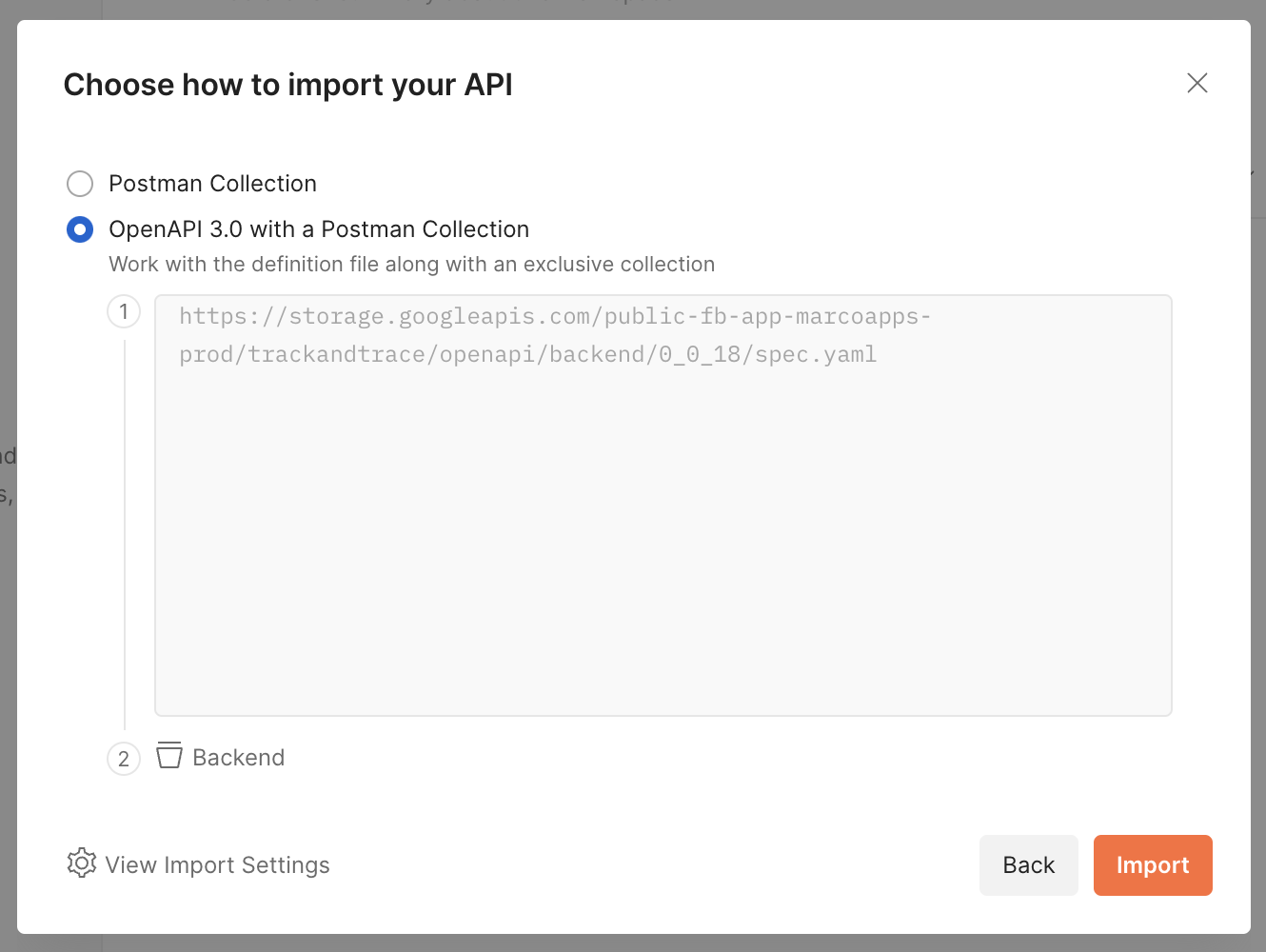Image resolution: width=1266 pixels, height=952 pixels.
Task: Click the step 2 numbered circle indicator
Action: [x=124, y=759]
